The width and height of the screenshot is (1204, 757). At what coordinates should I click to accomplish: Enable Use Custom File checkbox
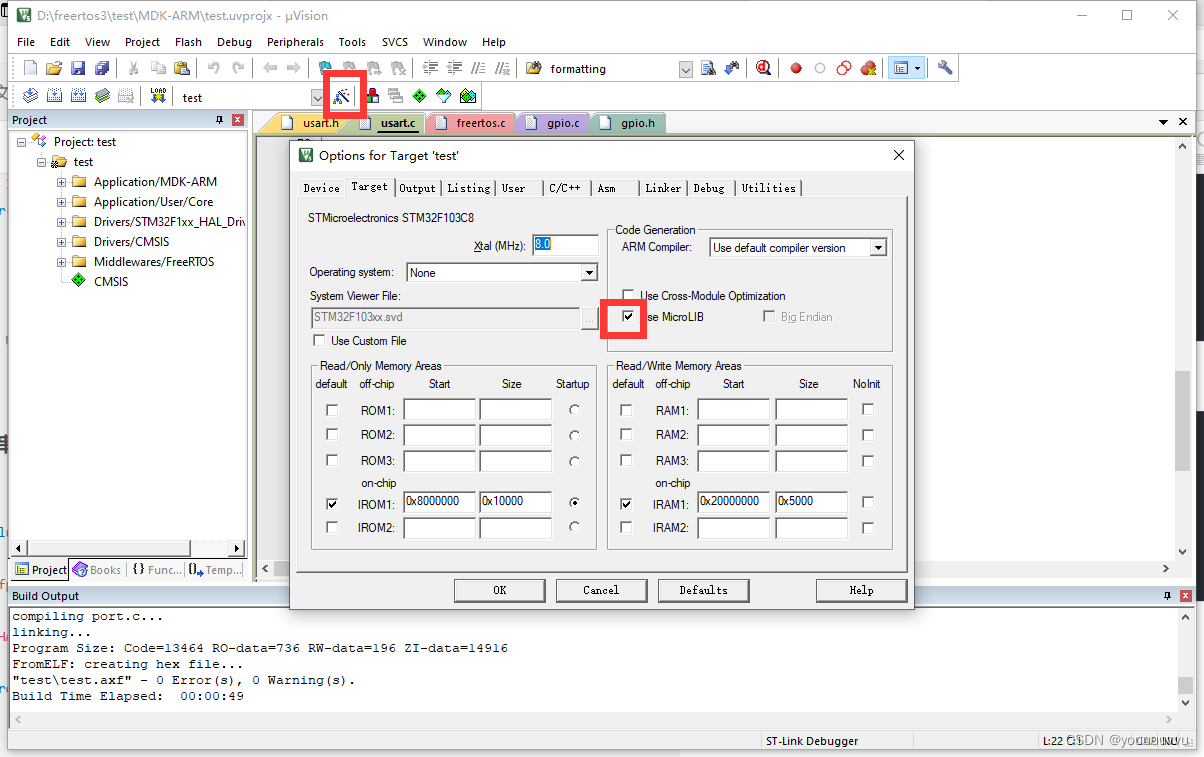coord(320,341)
